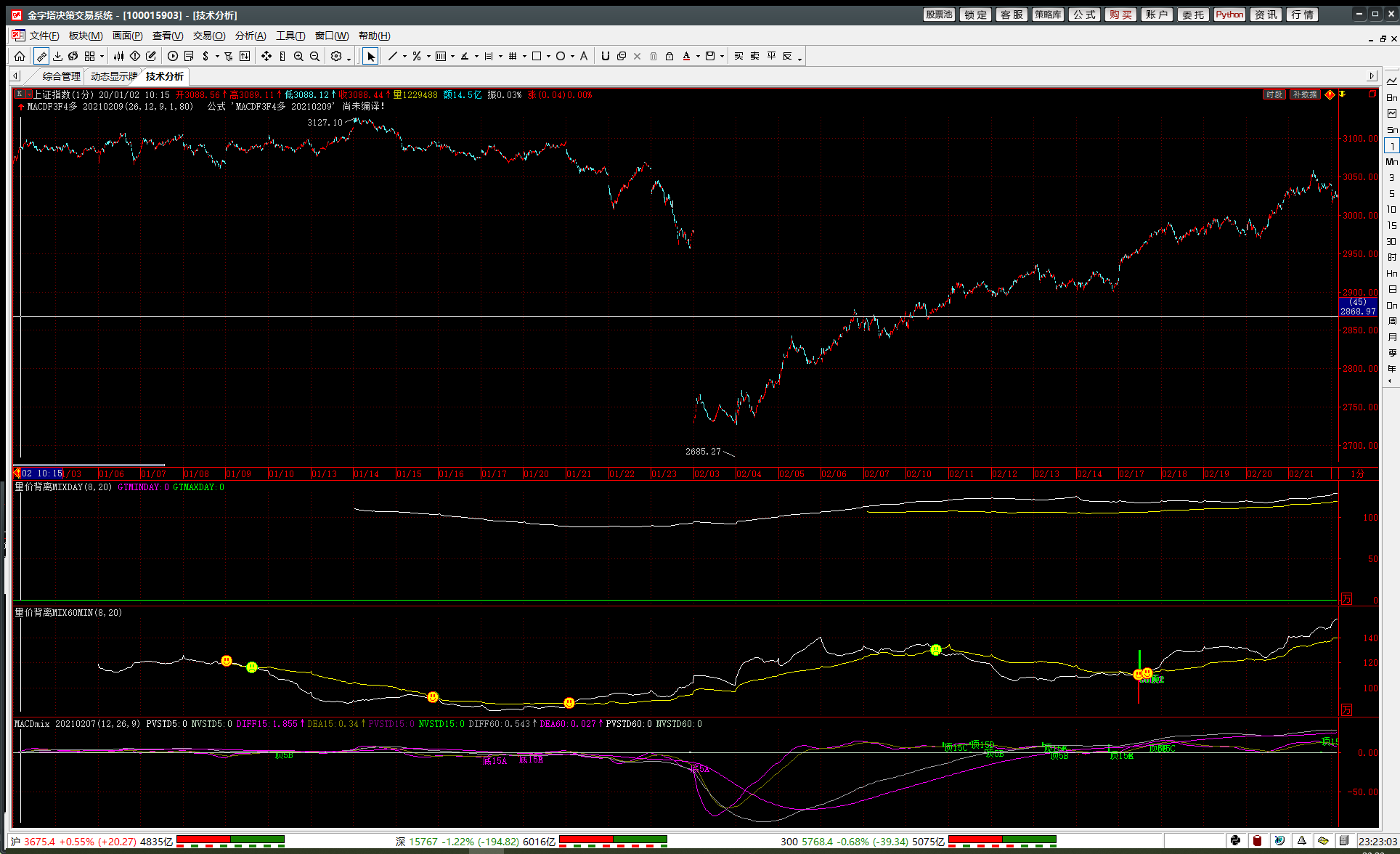
Task: Click the 委托 button
Action: pyautogui.click(x=1193, y=15)
